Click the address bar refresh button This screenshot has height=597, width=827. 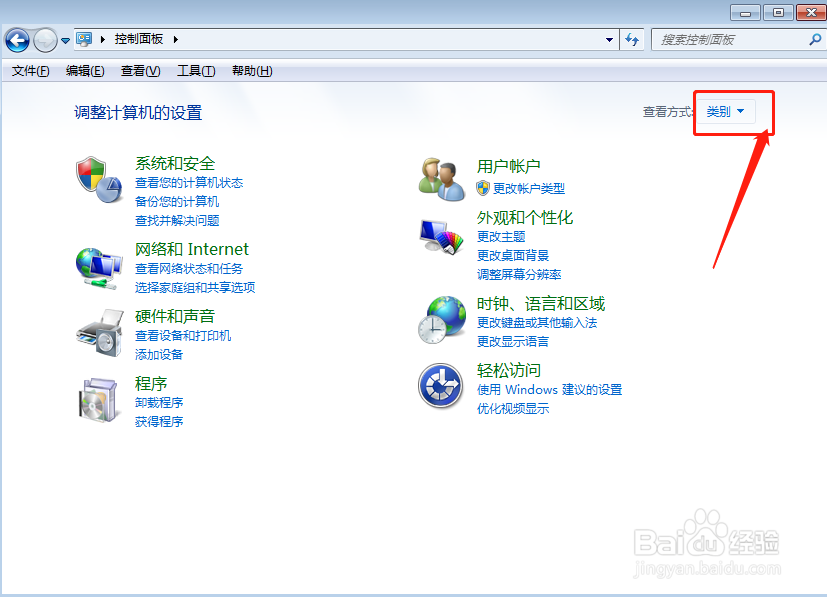click(633, 40)
